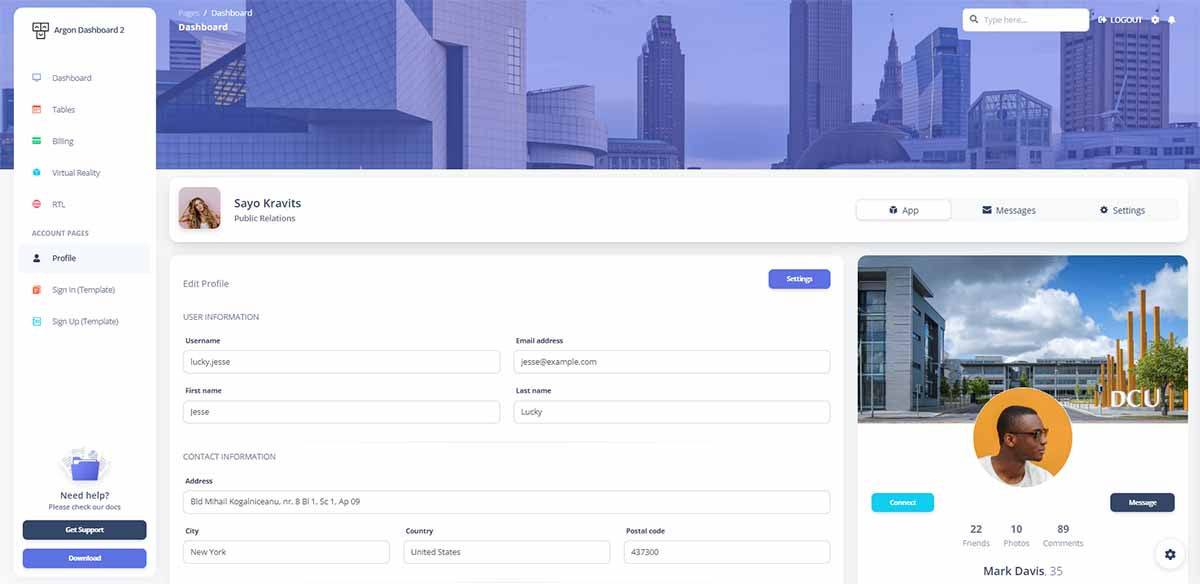Click inside the search field
The width and height of the screenshot is (1200, 584).
1025,19
